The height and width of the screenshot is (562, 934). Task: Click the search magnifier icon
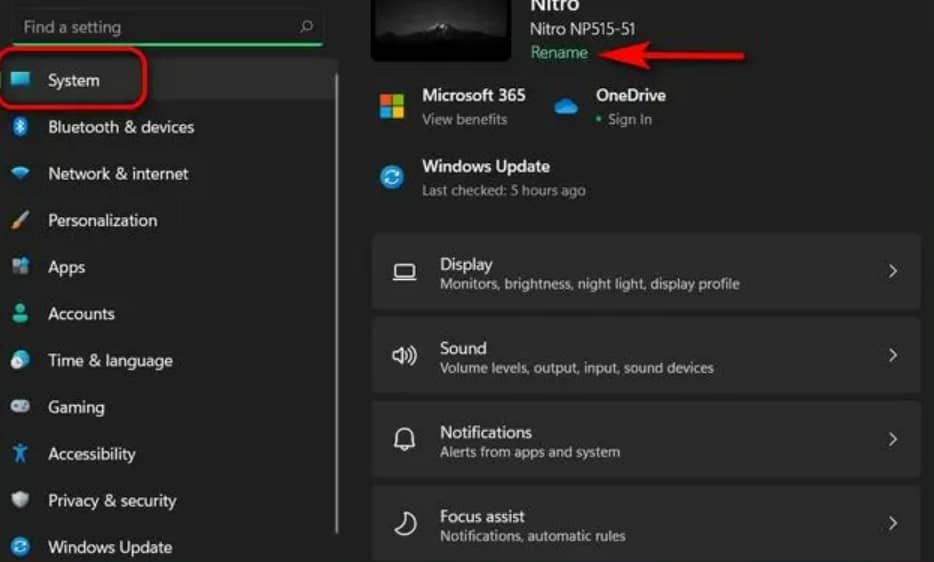pos(306,26)
